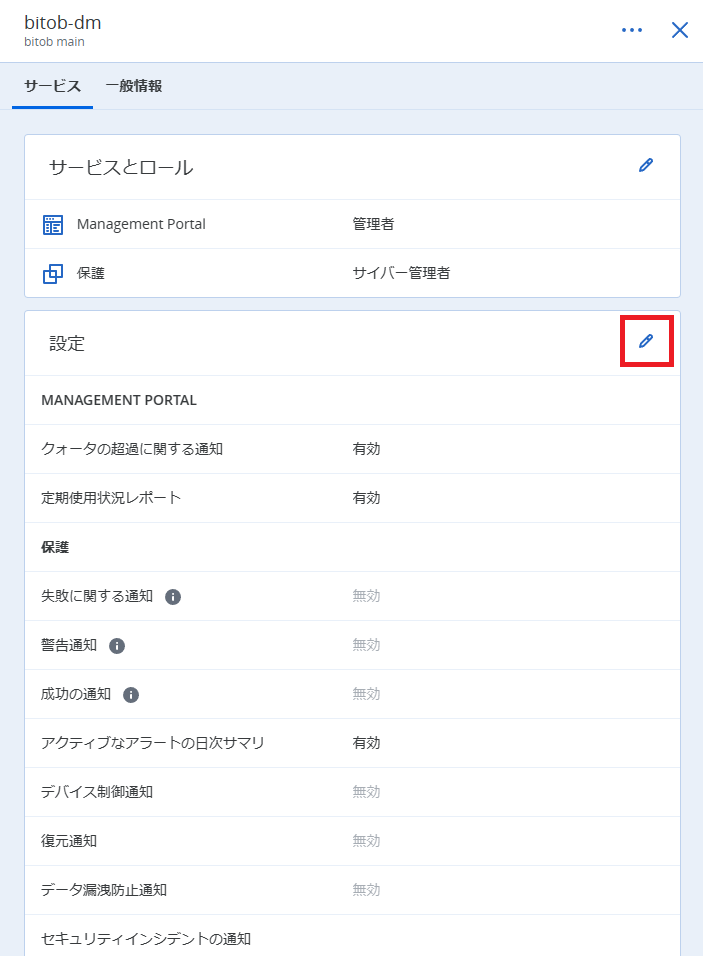Click the info icon next to 成功の通知

(131, 695)
